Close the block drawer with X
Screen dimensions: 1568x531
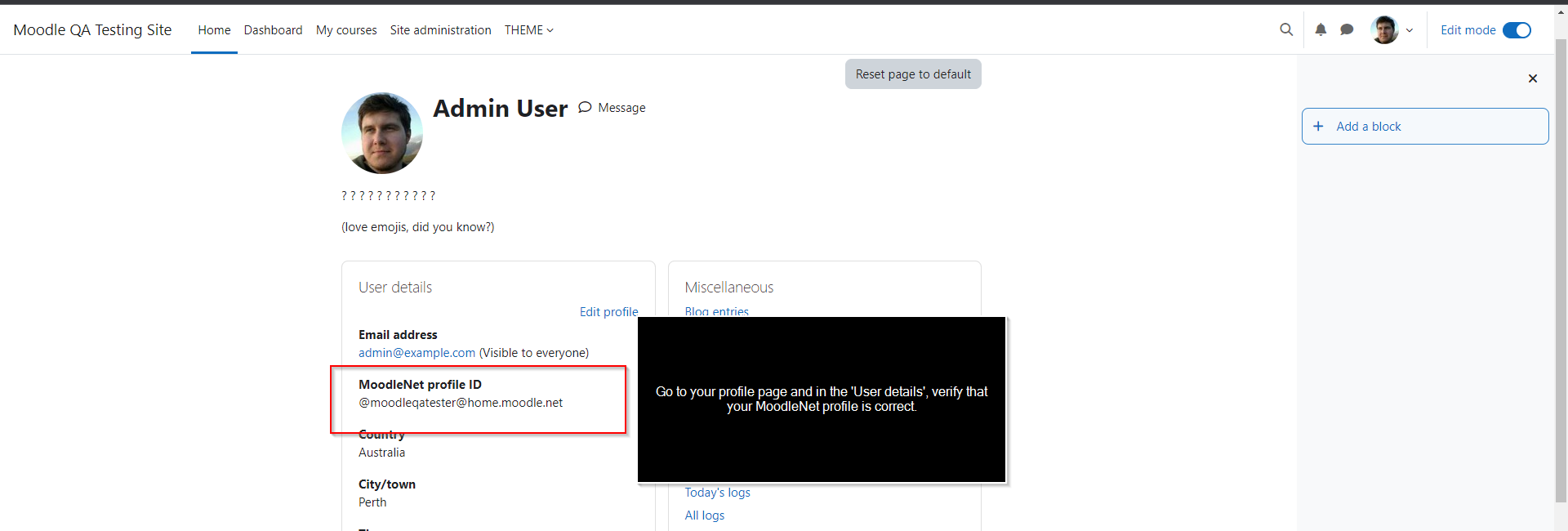(1533, 78)
